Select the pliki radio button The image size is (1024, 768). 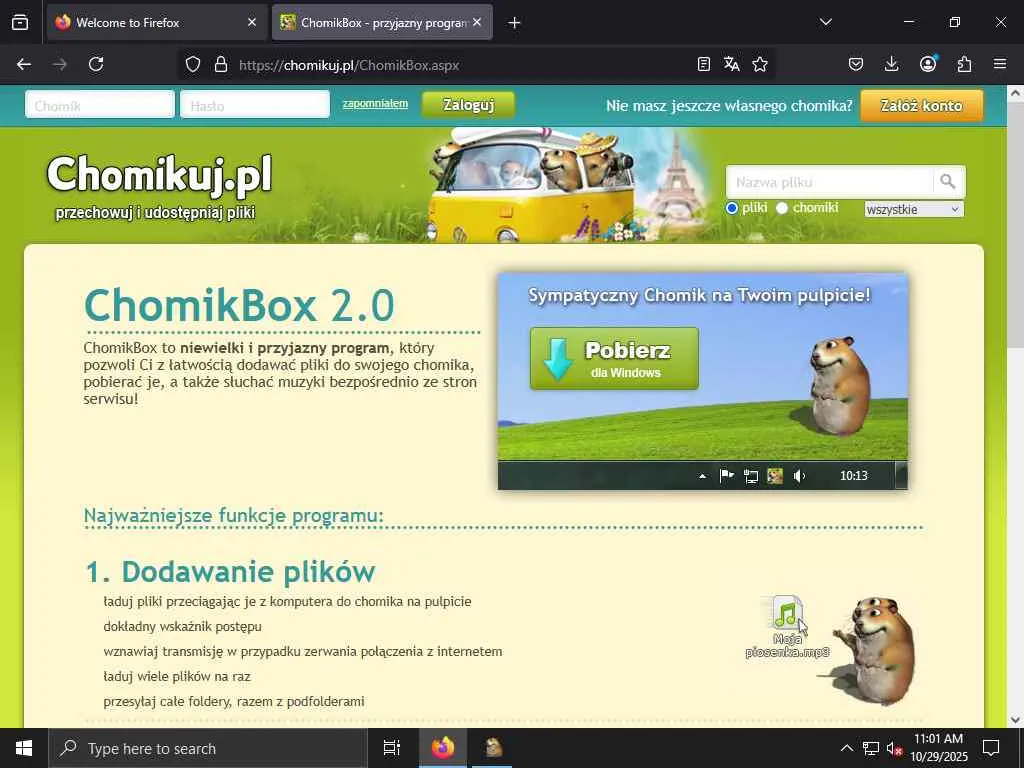(732, 208)
